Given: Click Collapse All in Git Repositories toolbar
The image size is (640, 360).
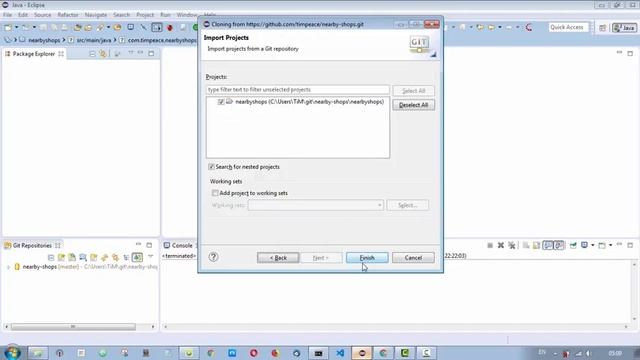Looking at the screenshot, I should pyautogui.click(x=51, y=257).
